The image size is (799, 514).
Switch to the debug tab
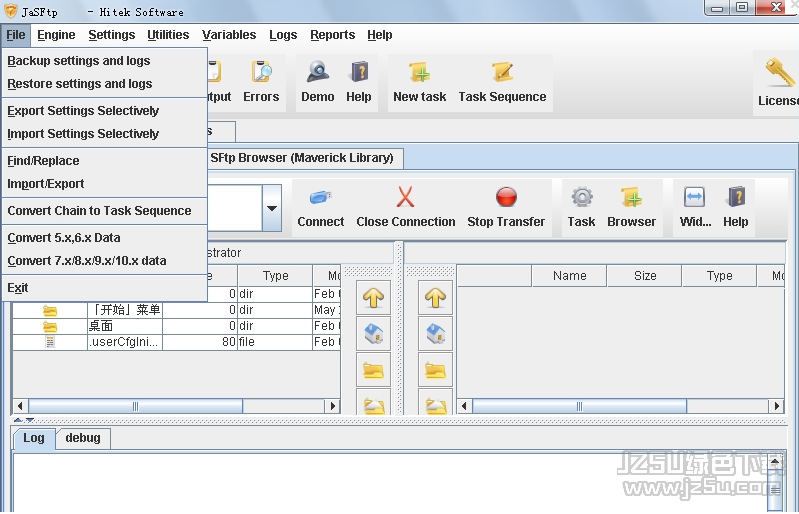(x=83, y=438)
